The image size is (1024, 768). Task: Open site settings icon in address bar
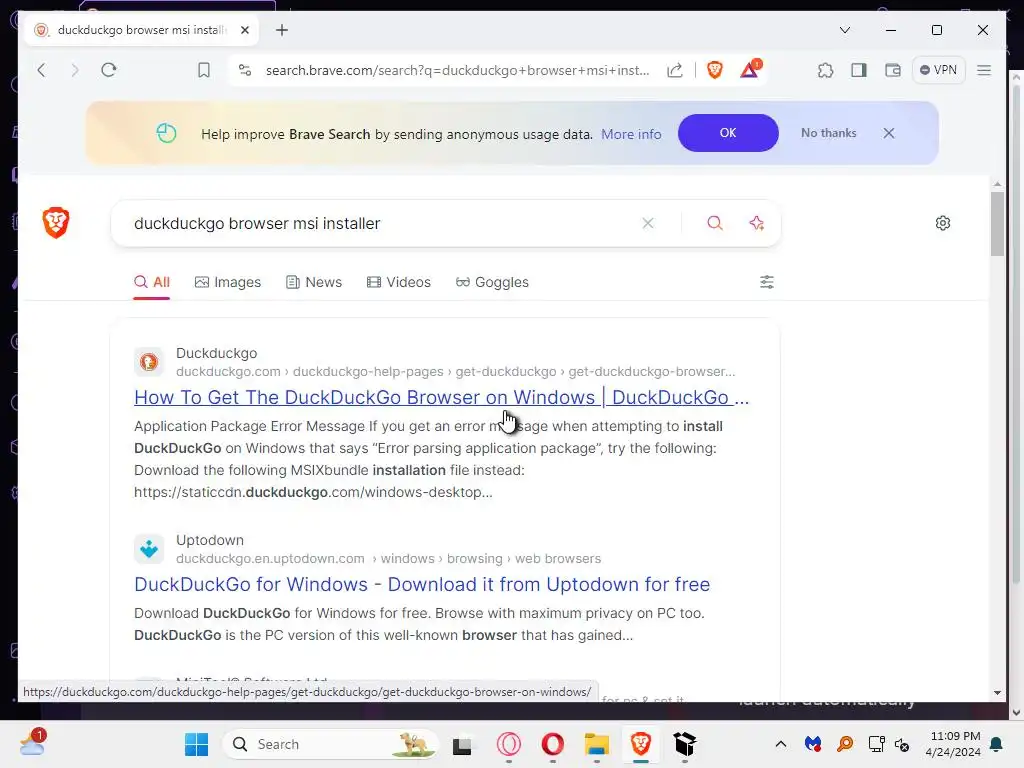coord(245,70)
